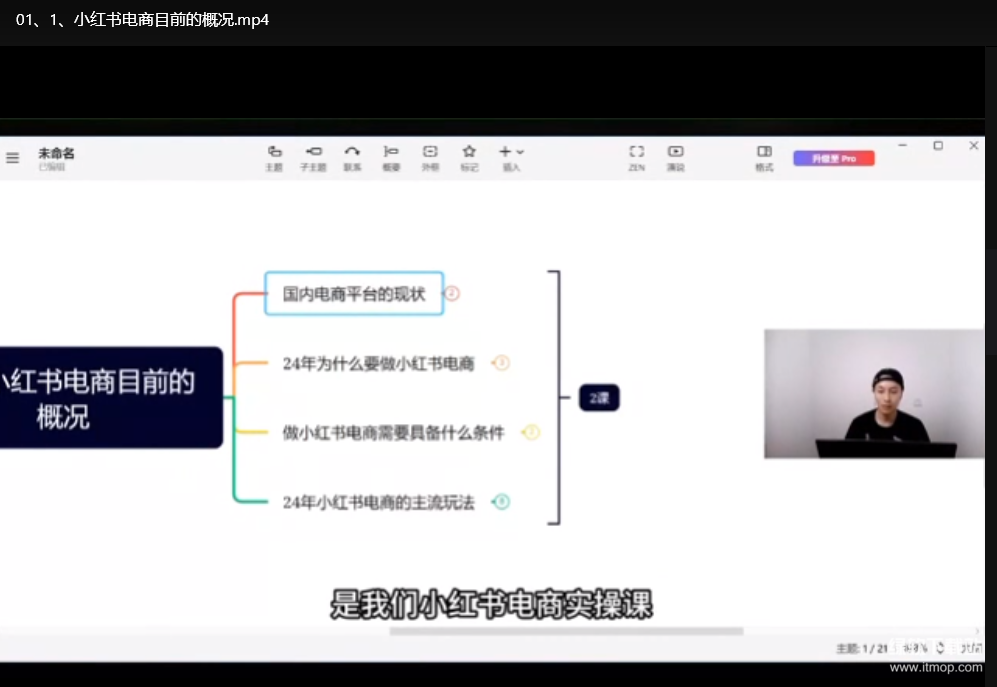Click the 主题: 1 / 21 topic count

coord(862,648)
